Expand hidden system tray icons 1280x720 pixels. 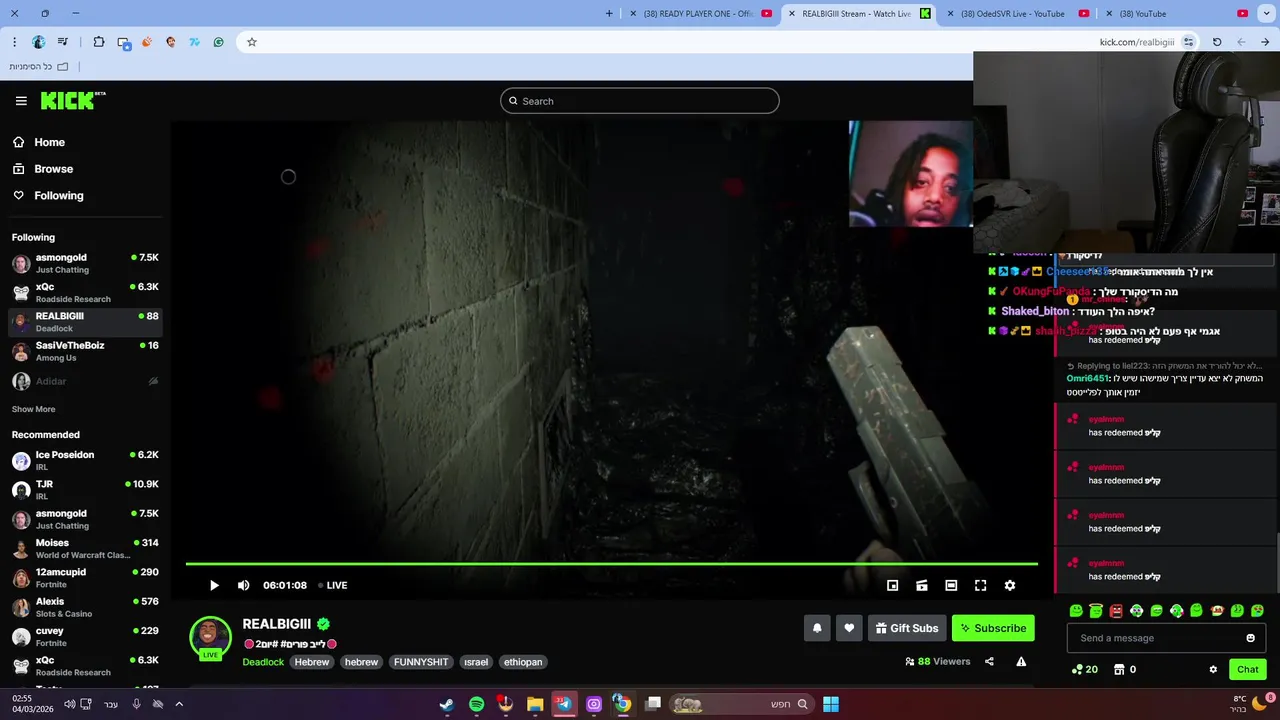pyautogui.click(x=179, y=704)
